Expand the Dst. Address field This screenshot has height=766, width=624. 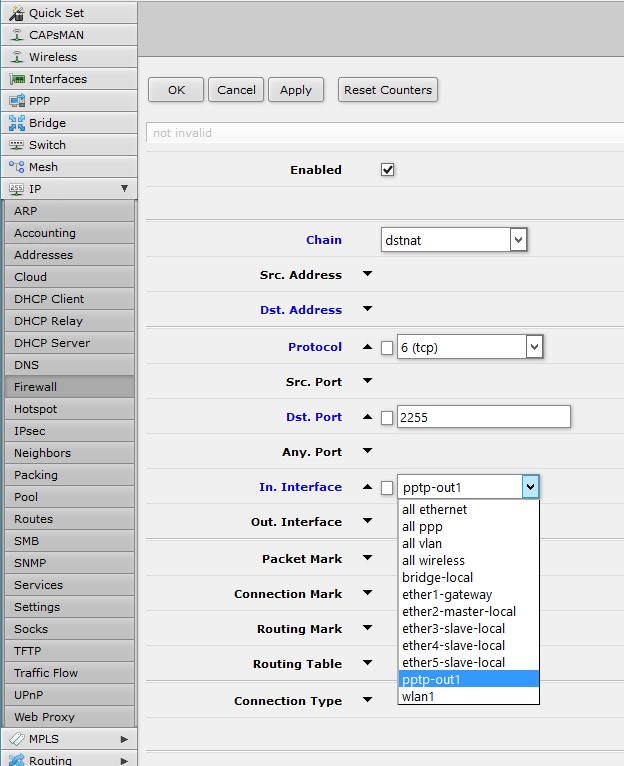click(x=367, y=309)
